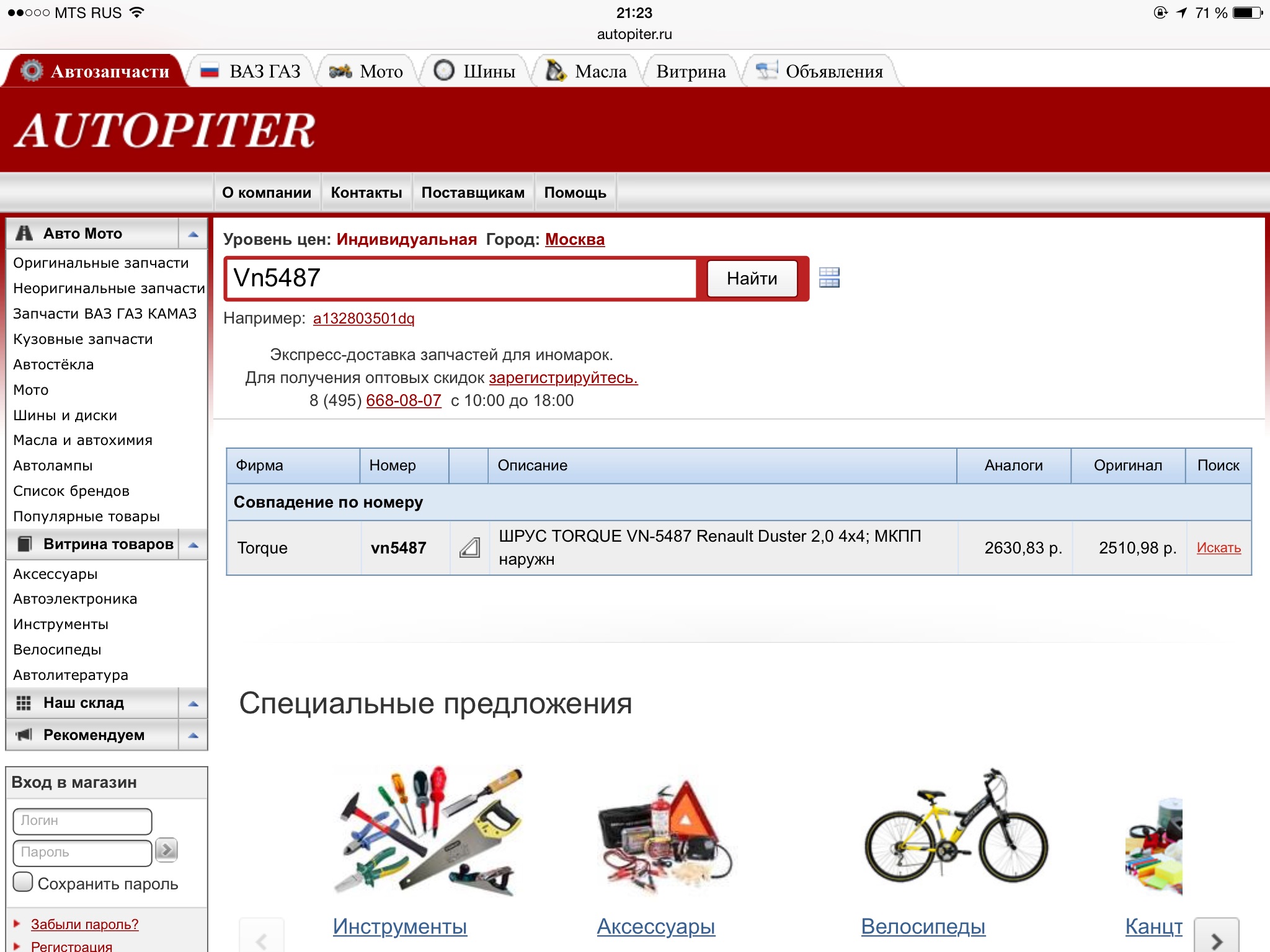Click the Логин input field
Viewport: 1270px width, 952px height.
tap(82, 821)
